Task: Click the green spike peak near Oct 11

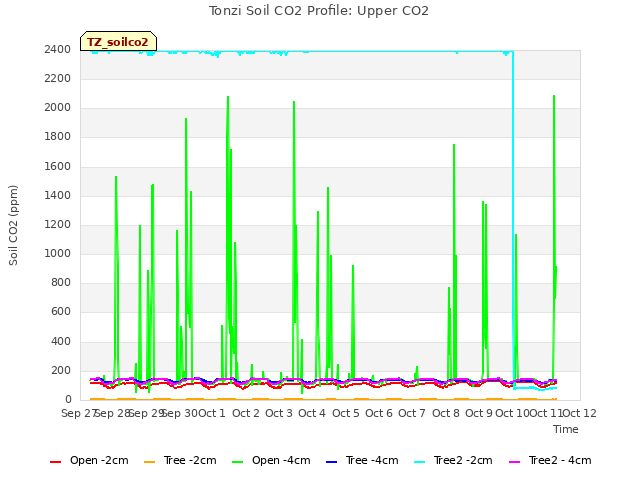Action: 554,96
